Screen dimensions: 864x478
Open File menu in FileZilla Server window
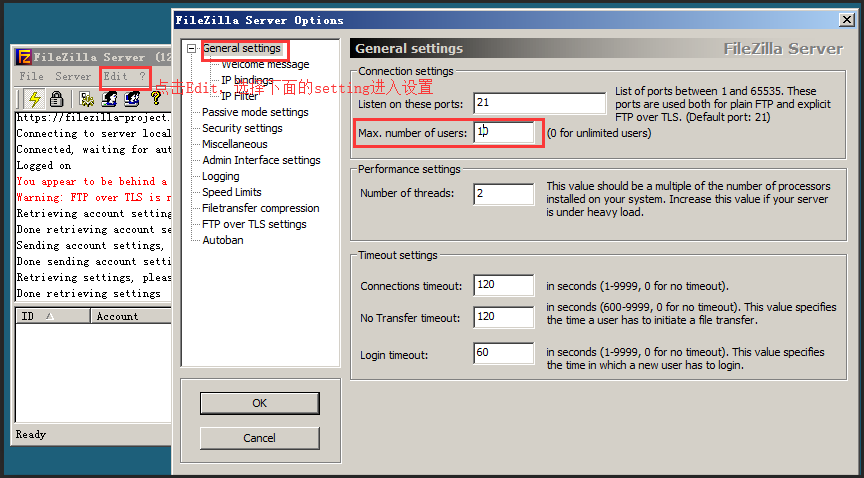pos(31,77)
